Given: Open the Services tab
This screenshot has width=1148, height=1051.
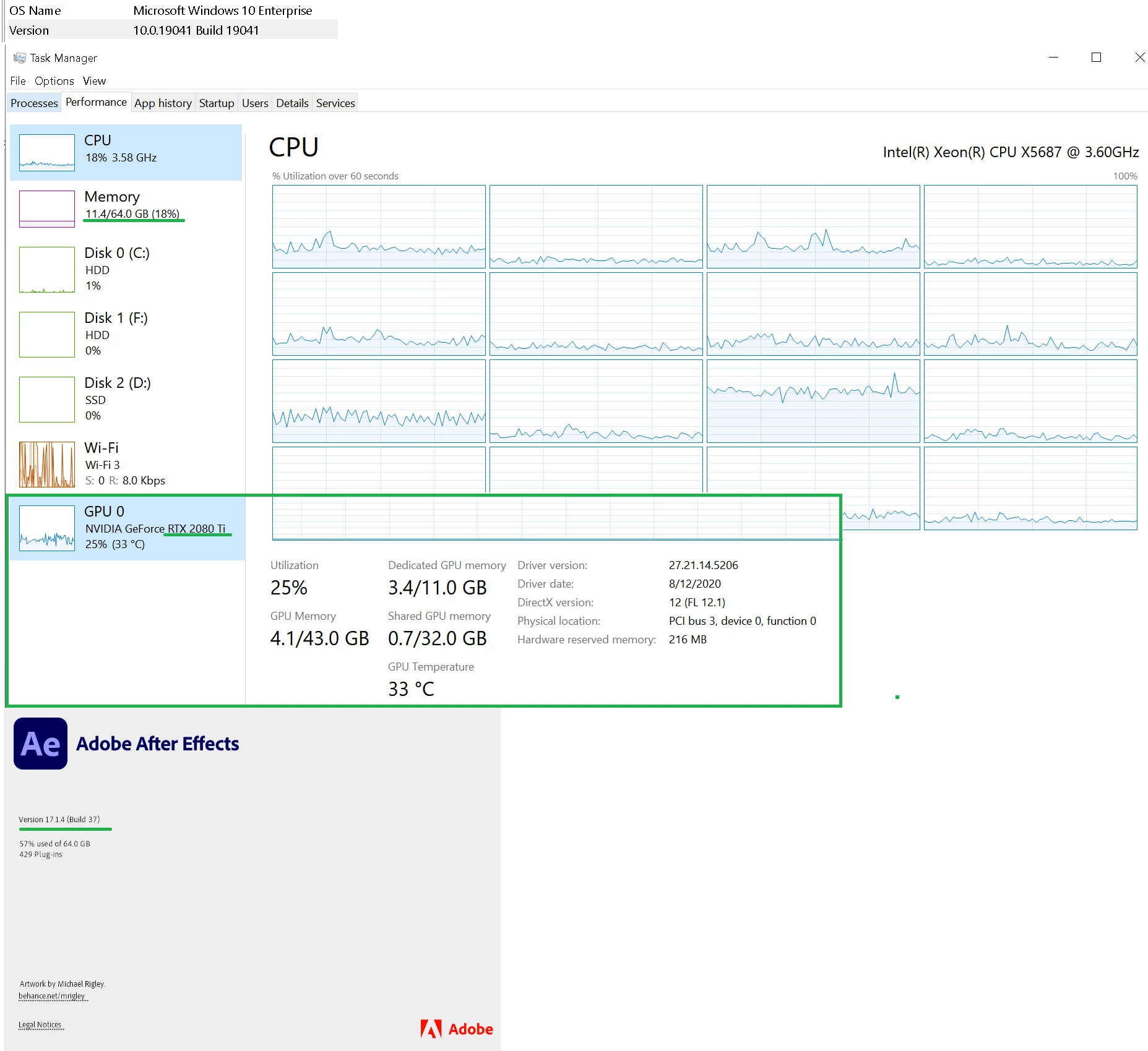Looking at the screenshot, I should click(335, 103).
